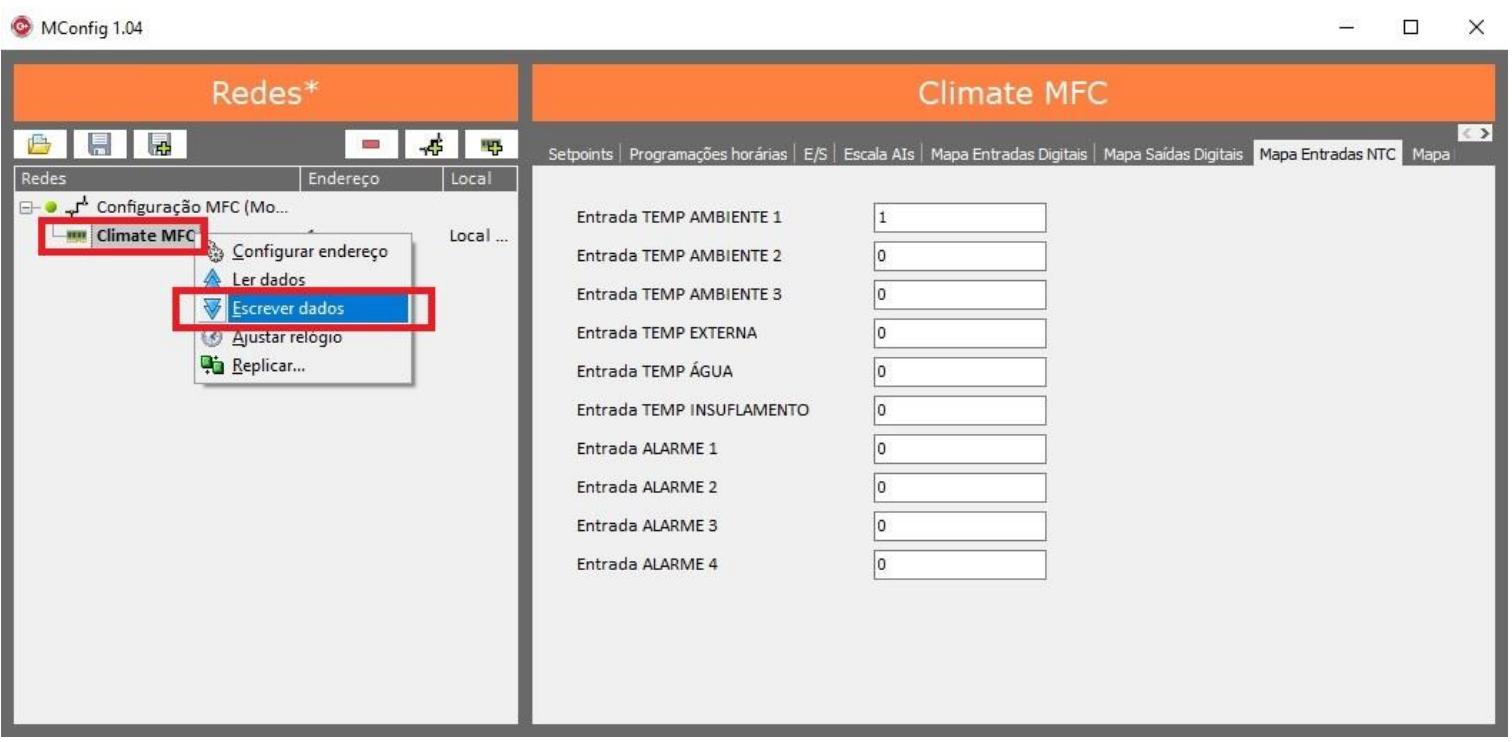
Task: Click the MConfig app icon in title bar
Action: point(20,28)
